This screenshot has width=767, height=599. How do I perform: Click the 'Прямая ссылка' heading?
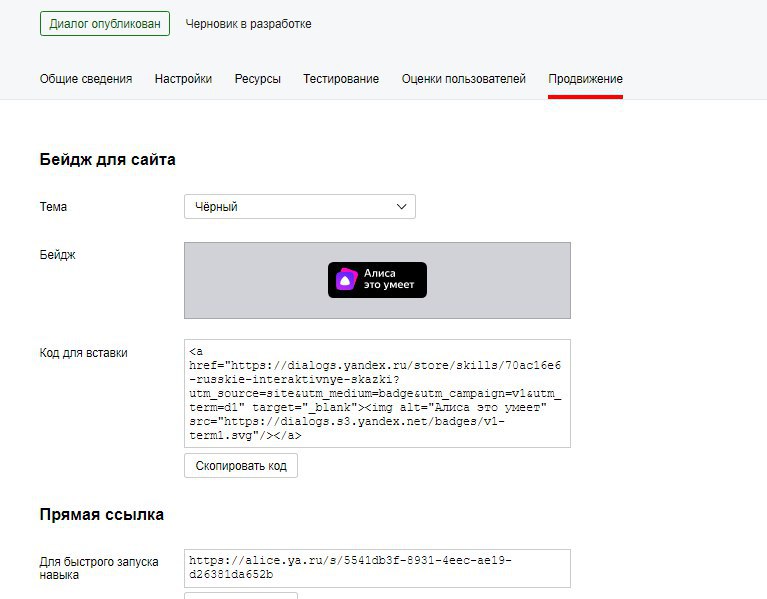pos(102,514)
